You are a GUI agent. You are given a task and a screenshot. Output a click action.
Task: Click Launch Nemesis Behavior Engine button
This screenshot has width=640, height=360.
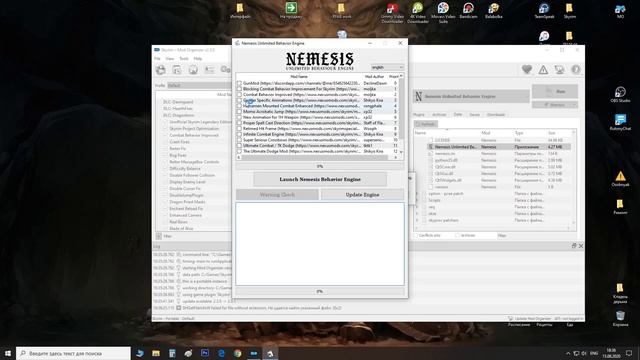tap(320, 179)
